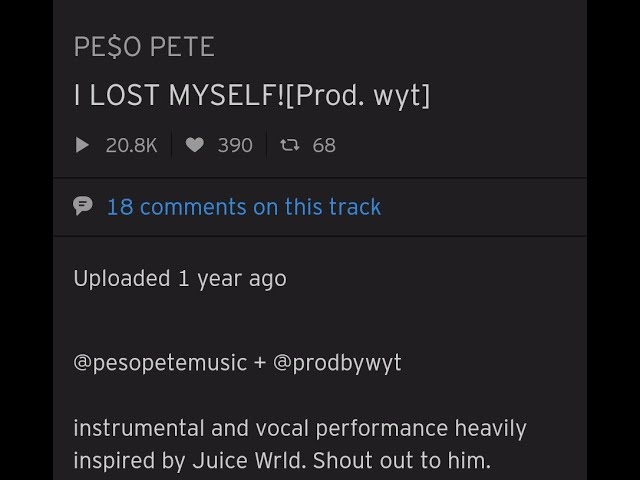Screen dimensions: 640x480
Task: Open the 18 comments on this track link
Action: click(x=243, y=207)
